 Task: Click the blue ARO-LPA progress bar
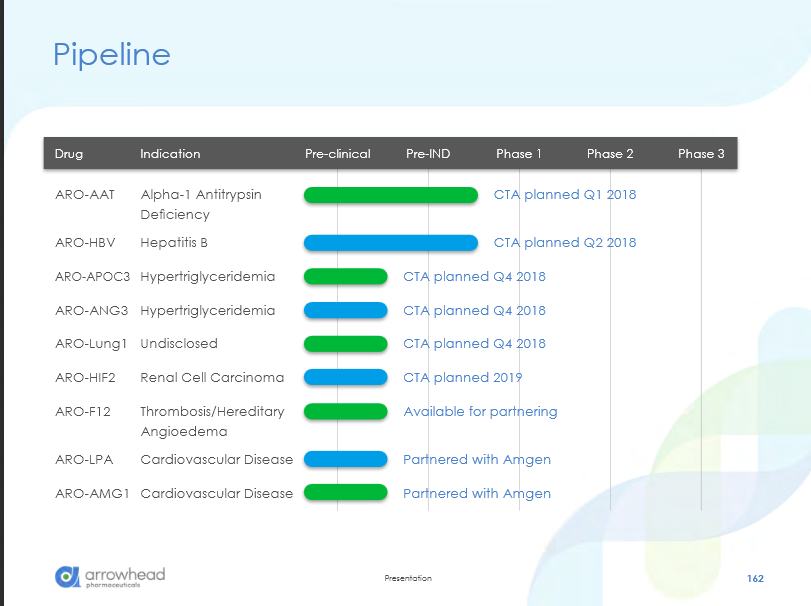point(345,460)
